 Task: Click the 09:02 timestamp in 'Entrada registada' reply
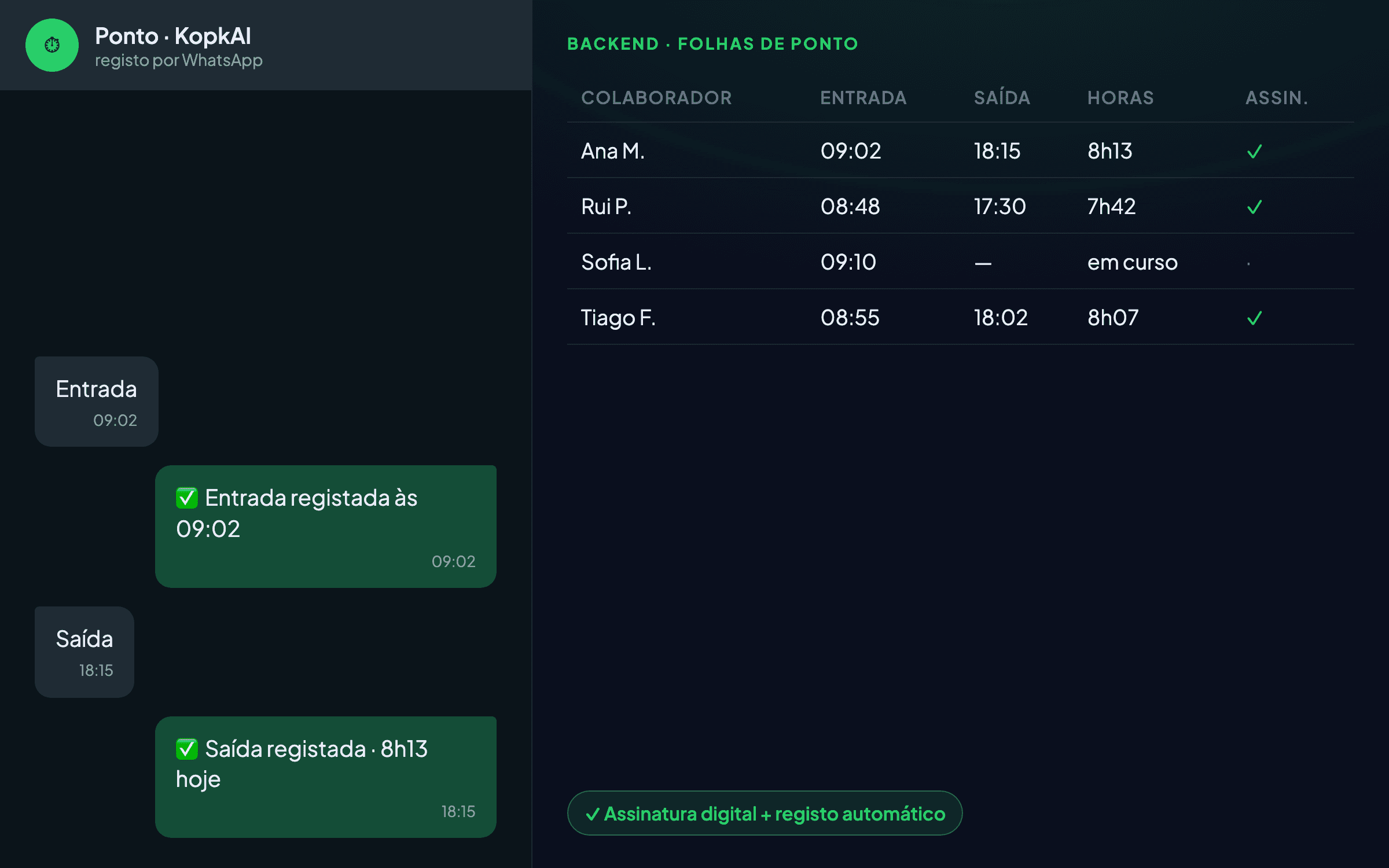click(454, 561)
